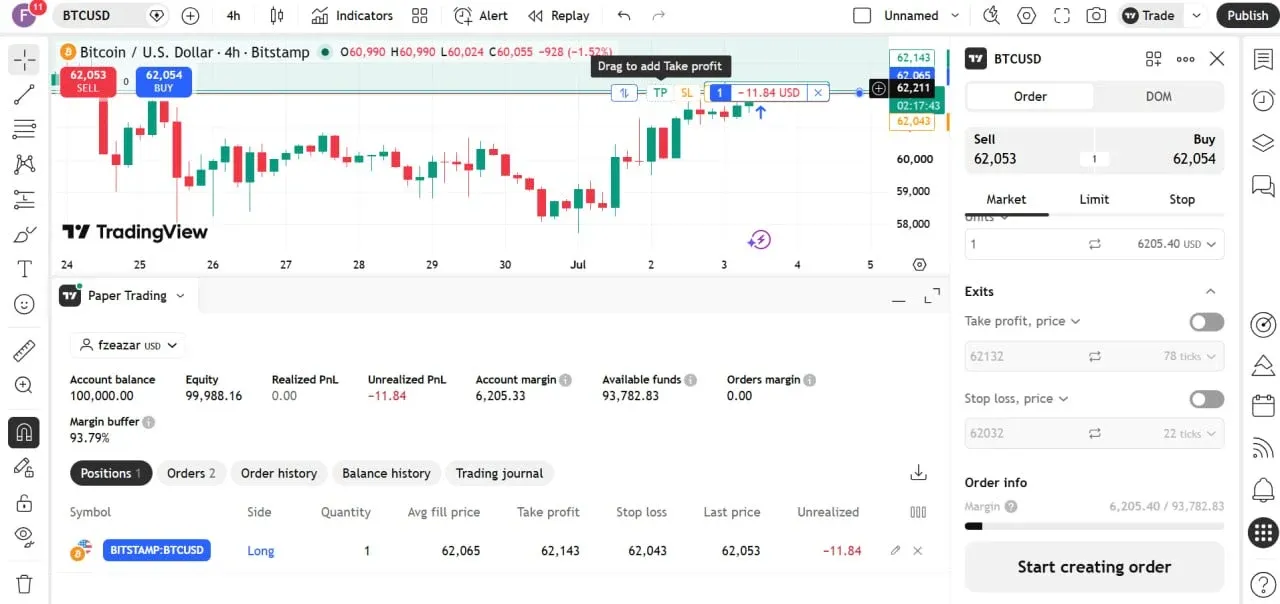1280x604 pixels.
Task: Open indicator templates grid icon
Action: (x=420, y=16)
